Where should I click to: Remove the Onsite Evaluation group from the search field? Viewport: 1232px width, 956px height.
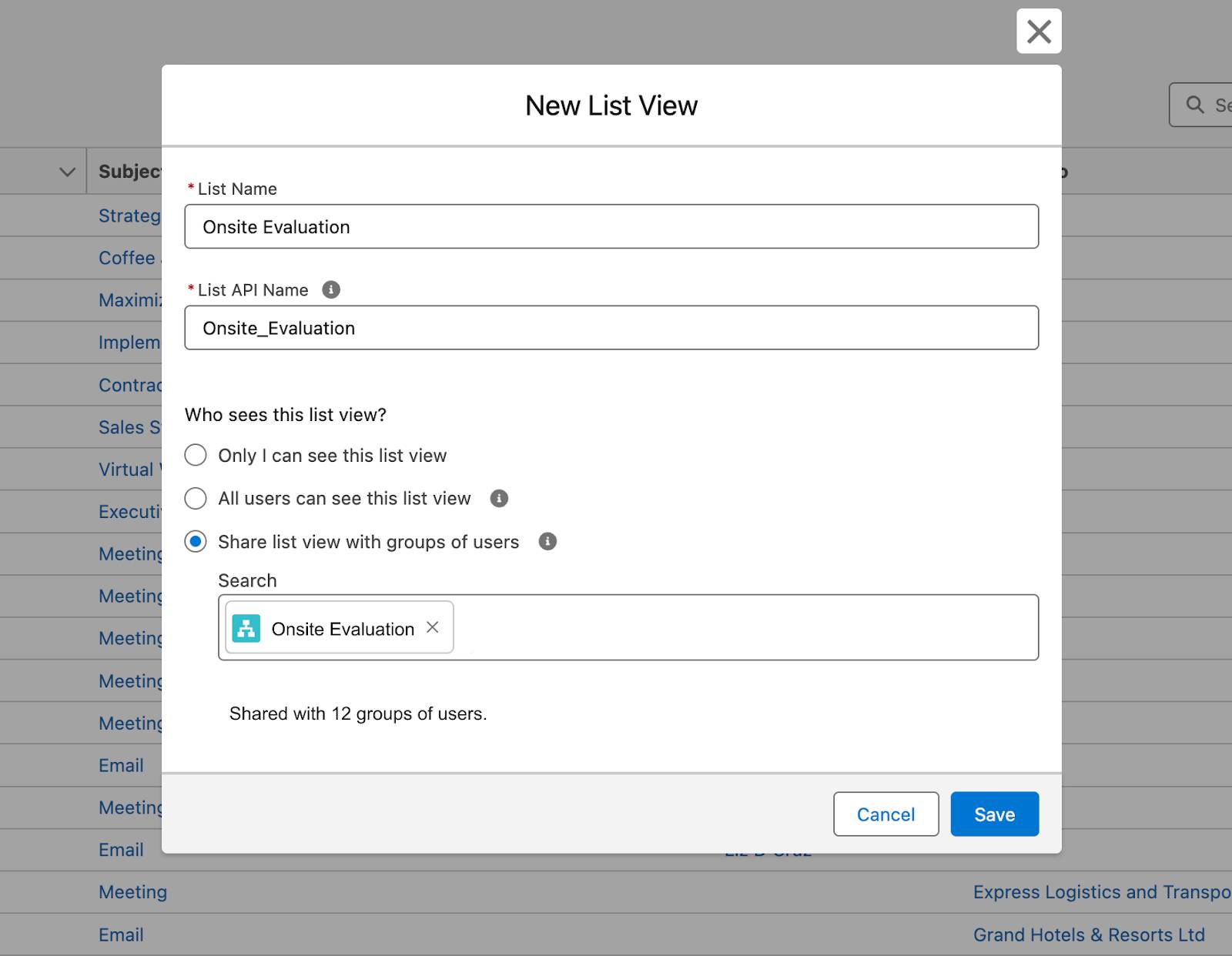[x=433, y=628]
